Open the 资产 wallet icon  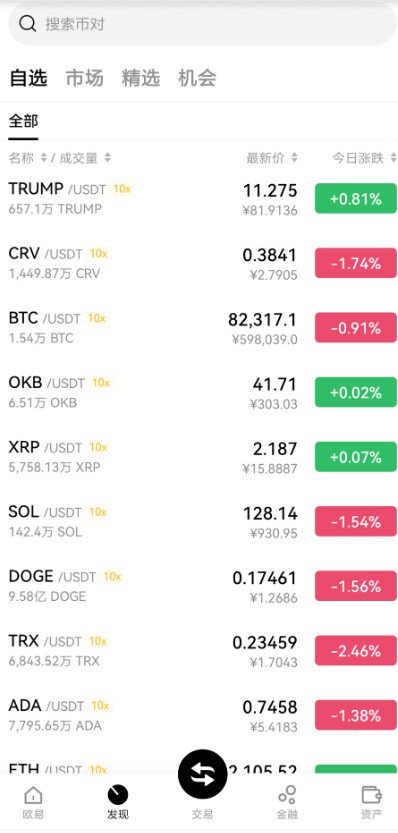[371, 795]
